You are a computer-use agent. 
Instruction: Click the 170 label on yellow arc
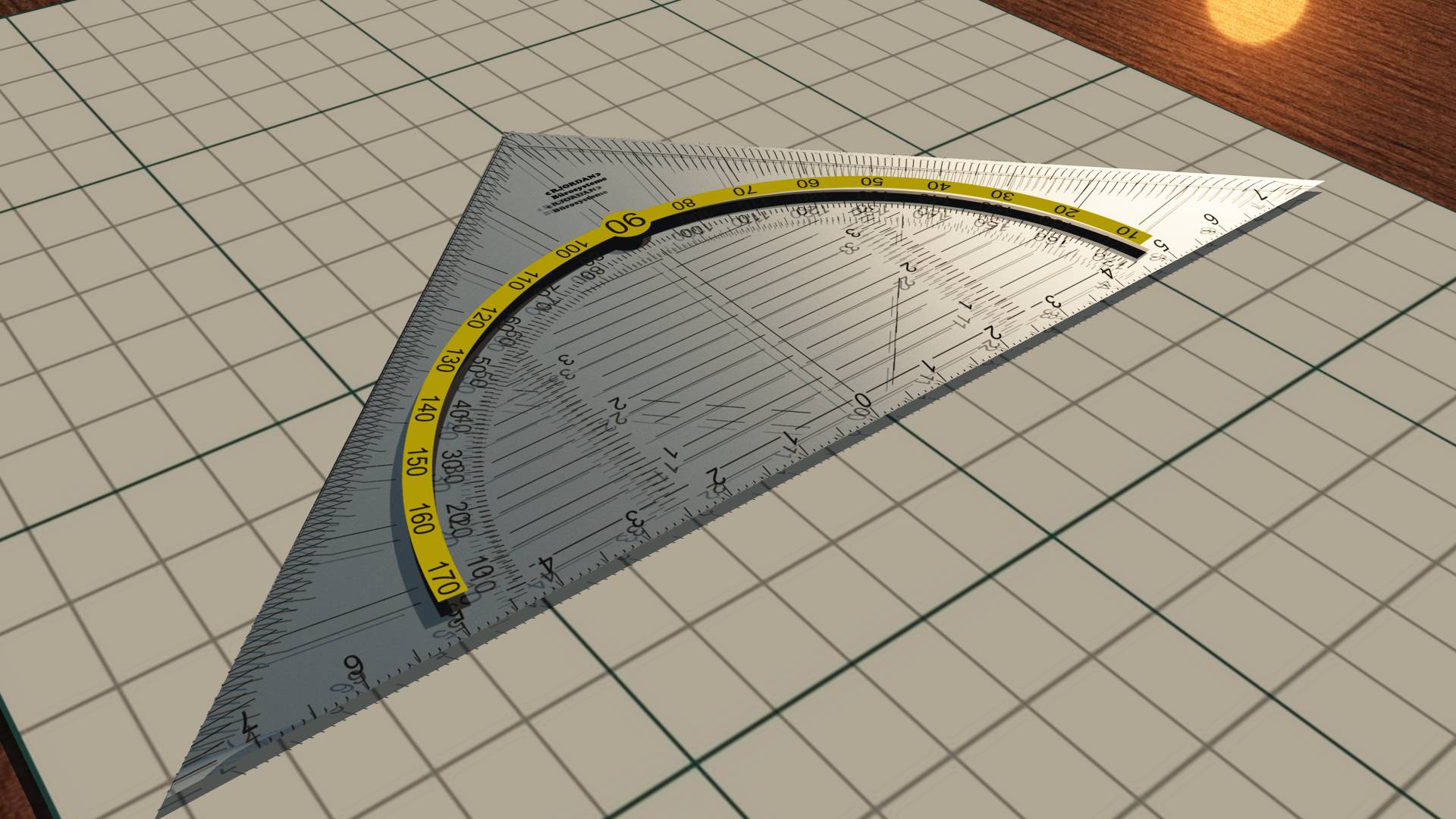click(x=444, y=577)
